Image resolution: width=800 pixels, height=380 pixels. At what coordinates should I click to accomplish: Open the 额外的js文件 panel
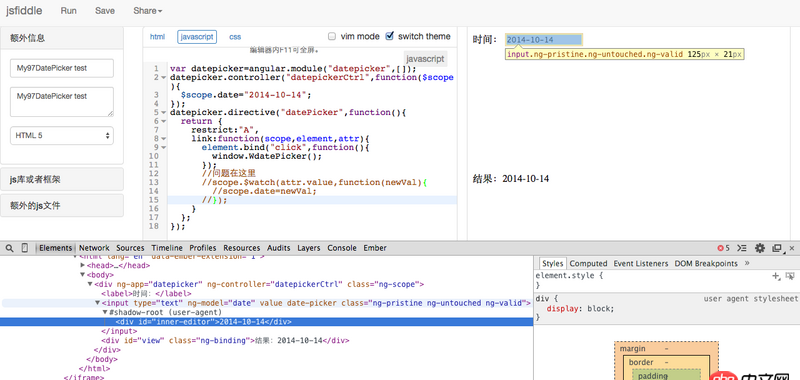click(x=62, y=206)
